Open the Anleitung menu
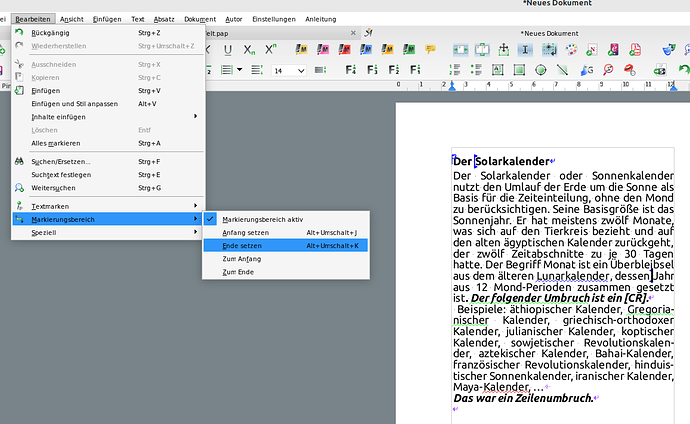The height and width of the screenshot is (424, 690). (321, 19)
